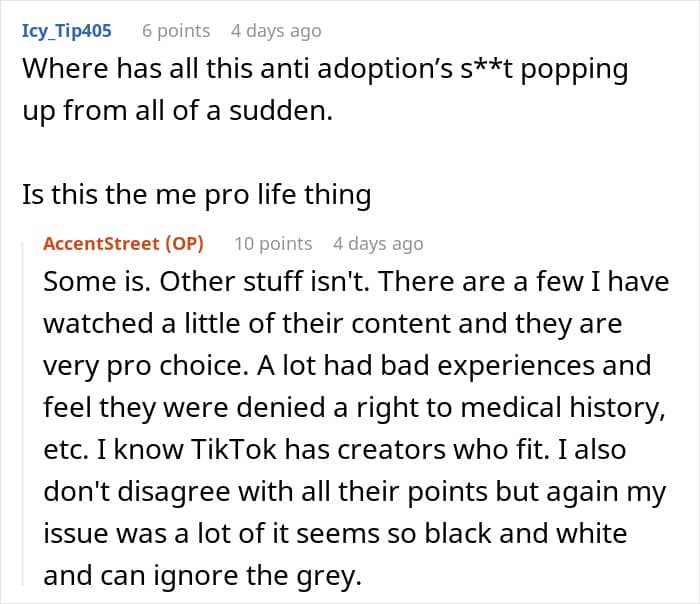Open permalink from AccentStreet's '4 days ago' timestamp
This screenshot has width=700, height=604.
[378, 244]
